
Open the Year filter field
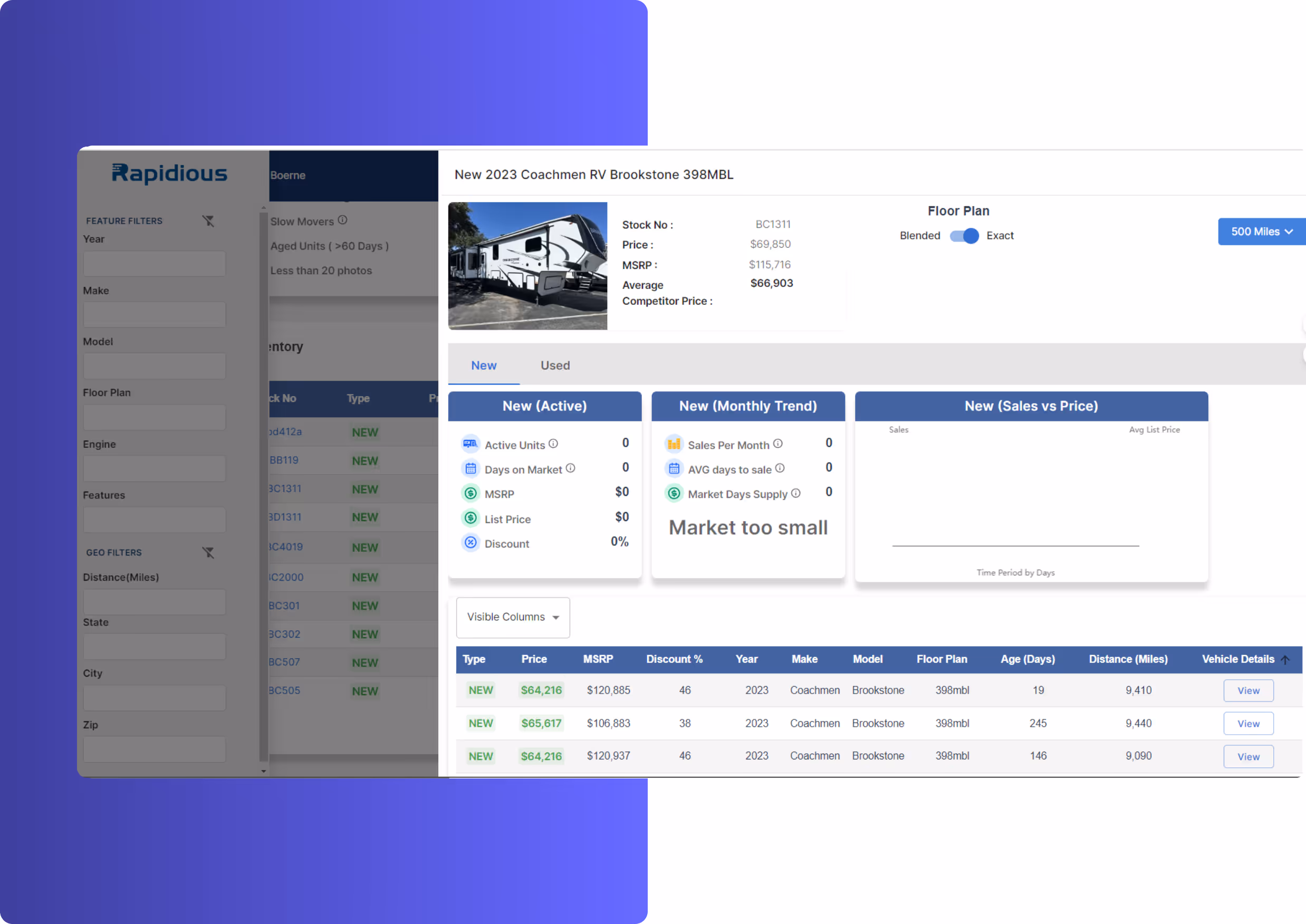(x=154, y=264)
